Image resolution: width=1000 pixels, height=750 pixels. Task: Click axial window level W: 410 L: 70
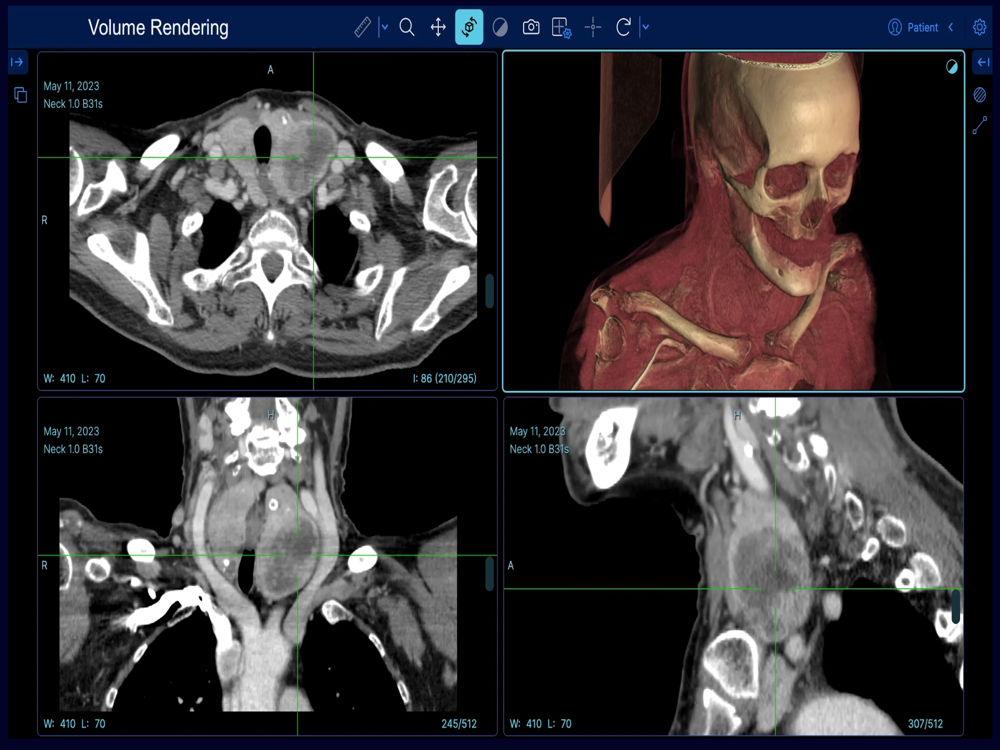[75, 378]
